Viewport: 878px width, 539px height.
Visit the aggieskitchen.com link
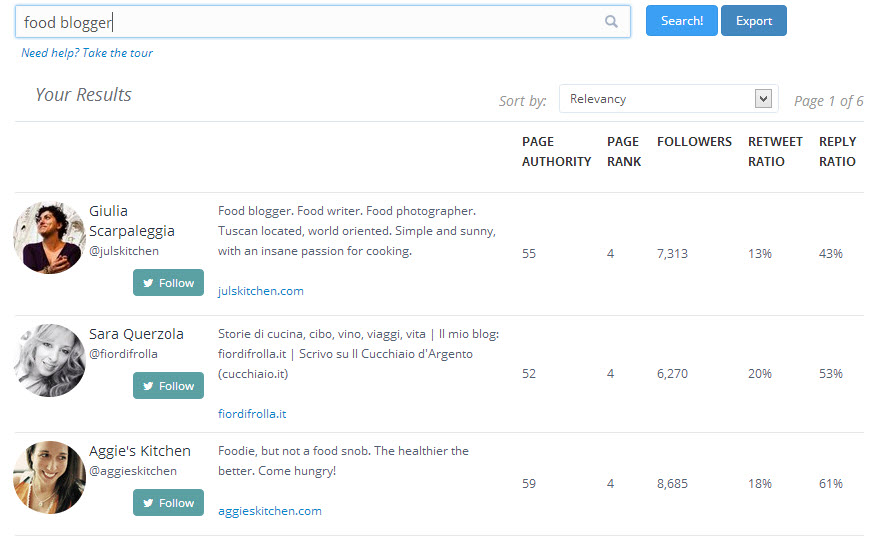(x=270, y=511)
